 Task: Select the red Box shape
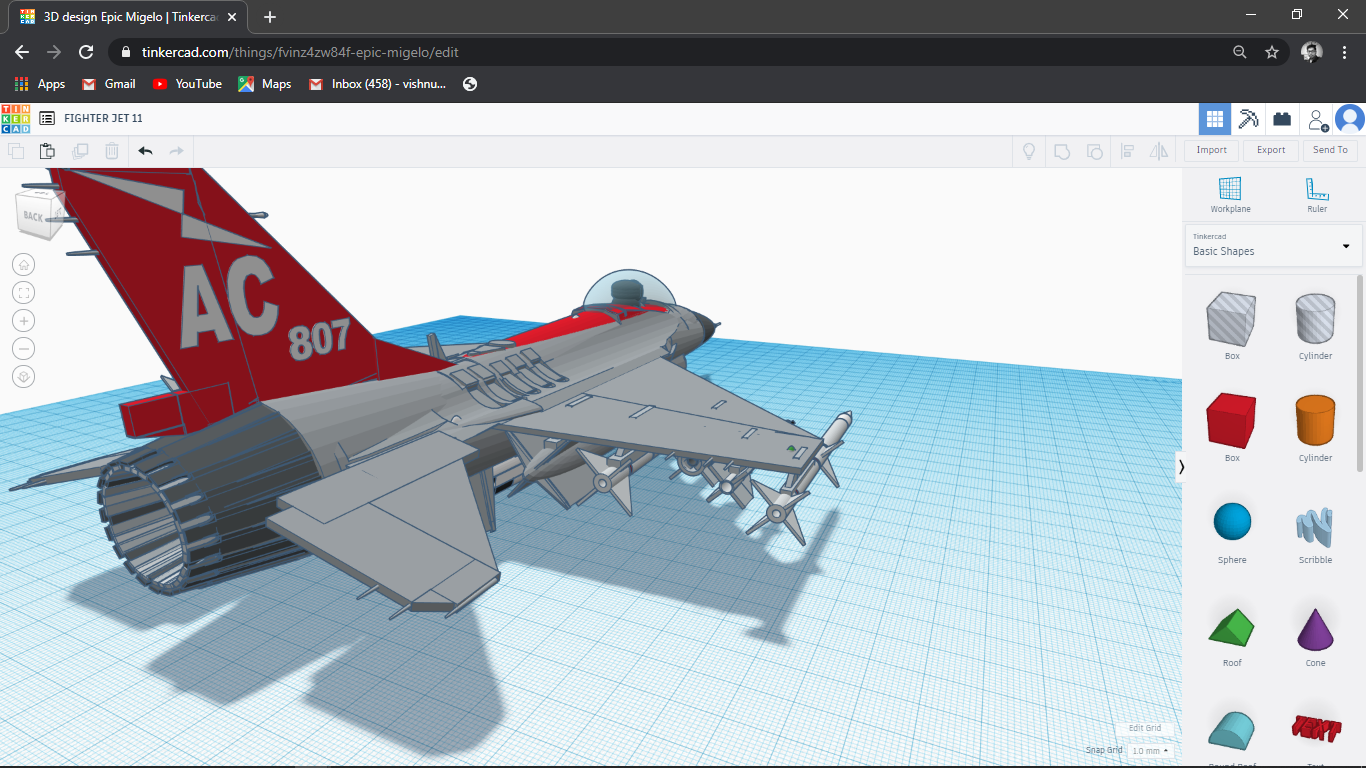coord(1230,422)
